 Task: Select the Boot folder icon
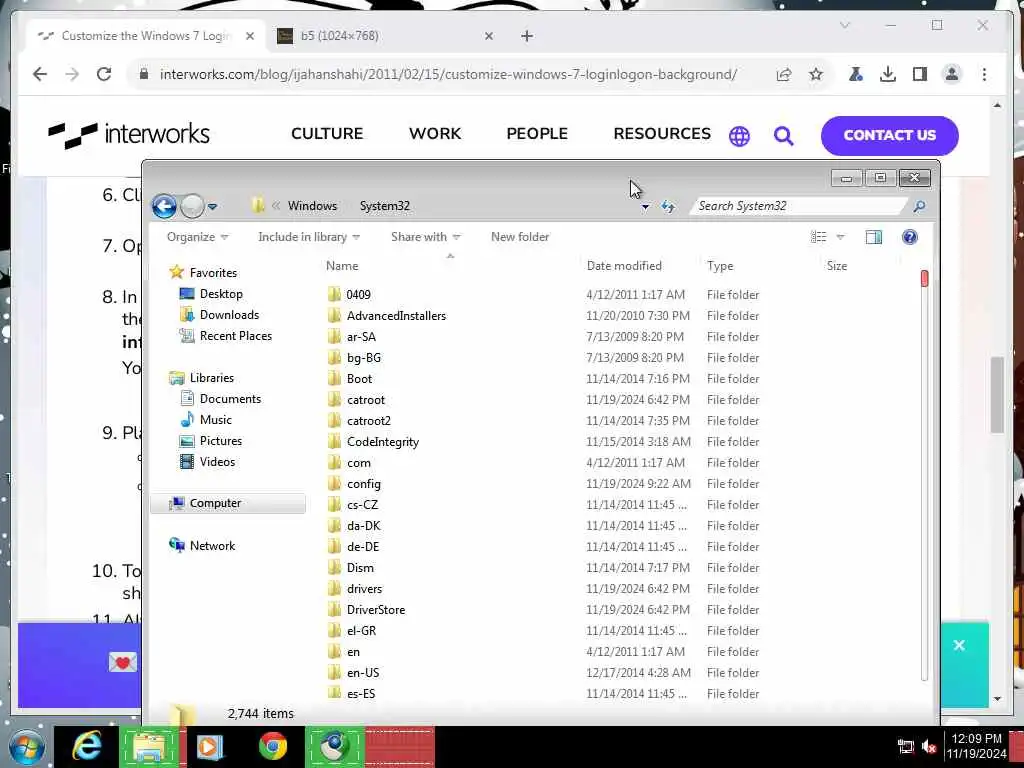click(x=334, y=379)
